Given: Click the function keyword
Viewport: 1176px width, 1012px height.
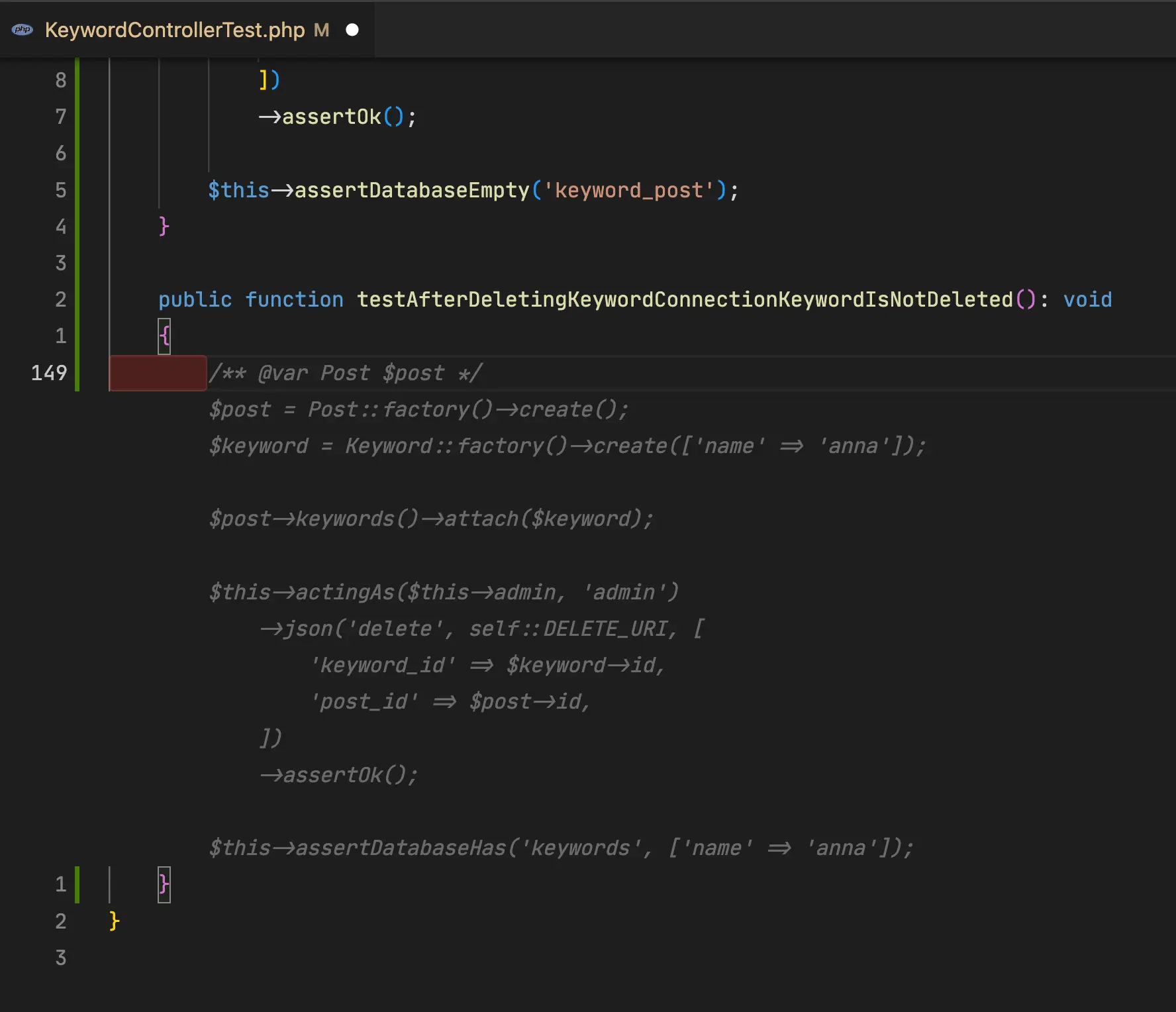Looking at the screenshot, I should click(x=294, y=299).
